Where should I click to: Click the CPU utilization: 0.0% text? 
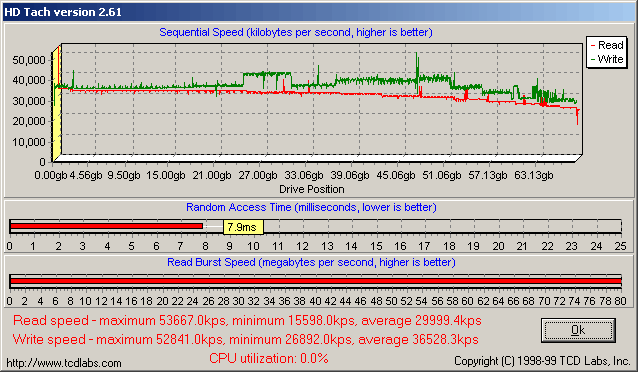(x=269, y=358)
